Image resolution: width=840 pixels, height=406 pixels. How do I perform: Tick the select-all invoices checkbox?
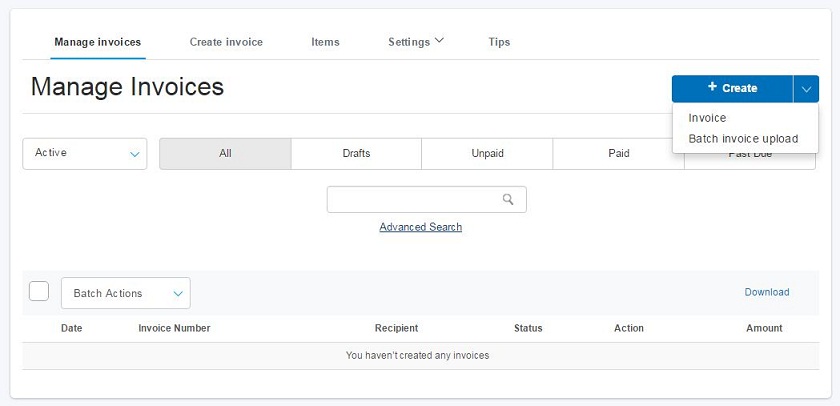(x=39, y=291)
